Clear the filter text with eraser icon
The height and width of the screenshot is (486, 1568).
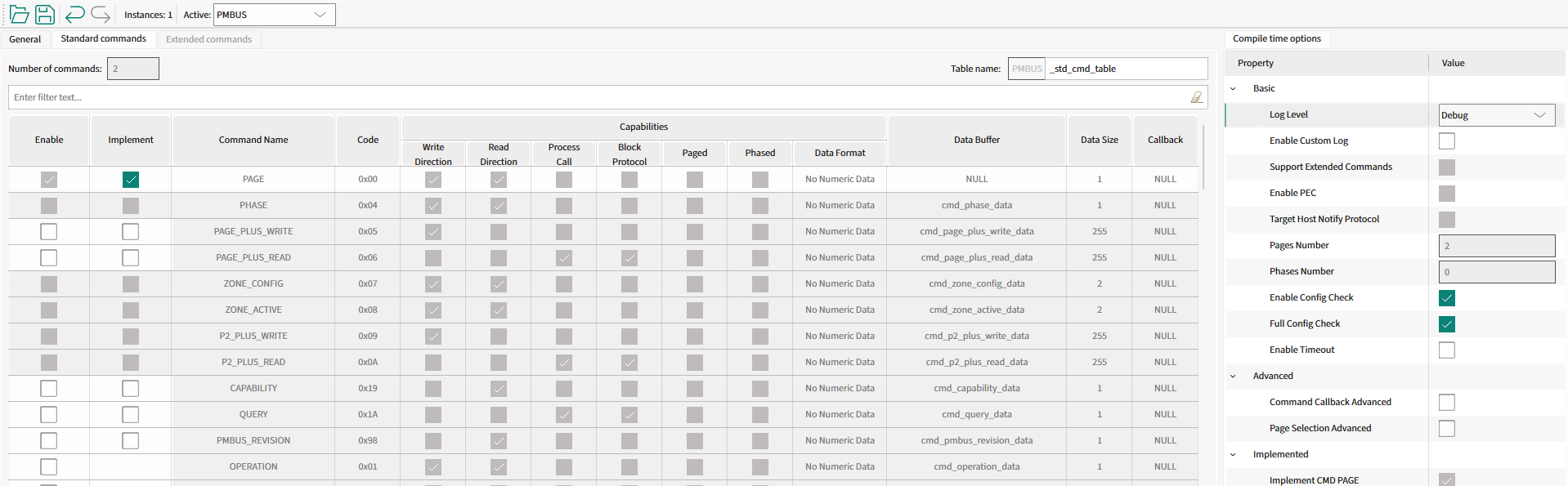point(1197,97)
